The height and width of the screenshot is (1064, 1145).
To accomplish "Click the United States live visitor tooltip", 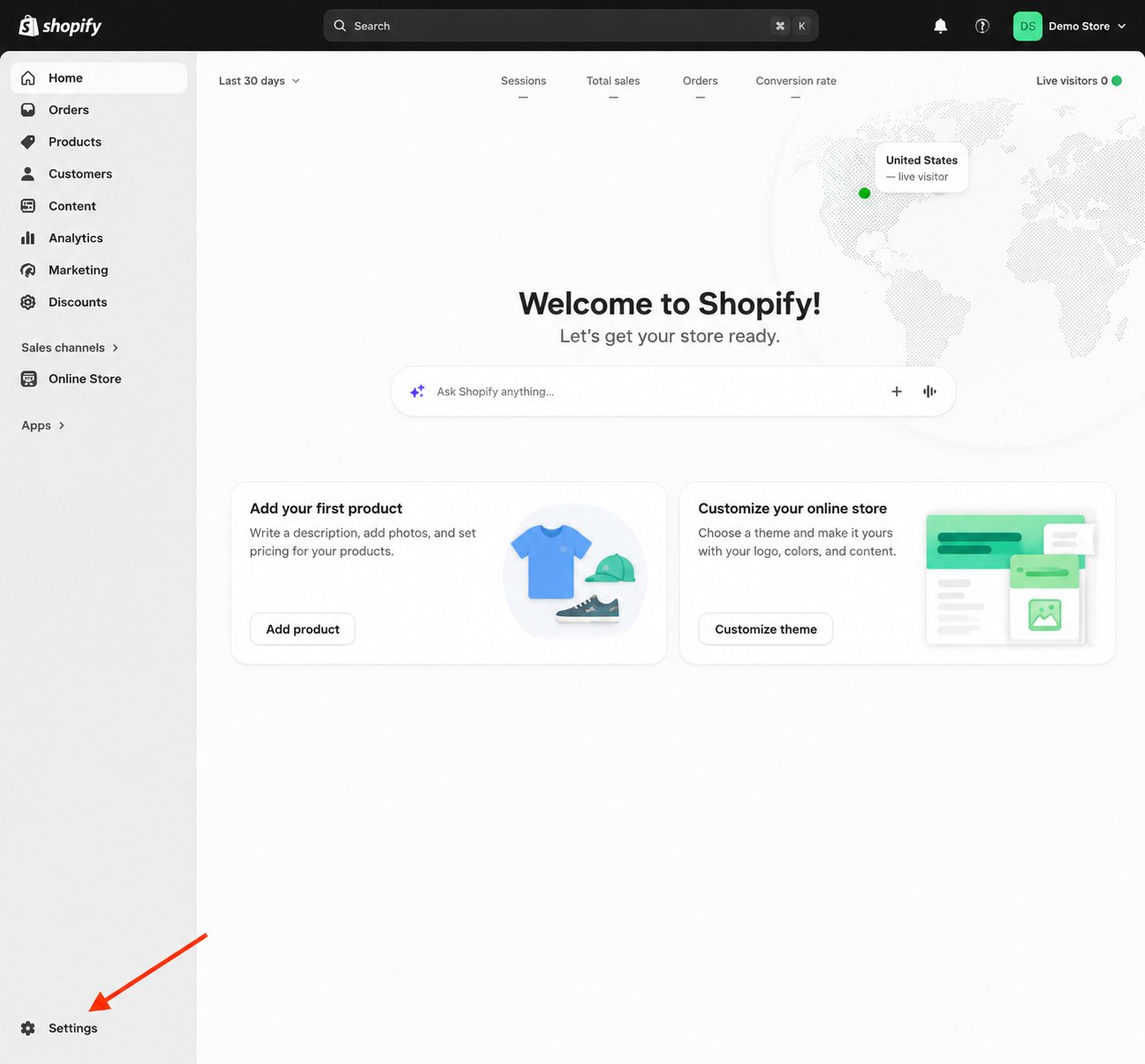I will point(921,168).
